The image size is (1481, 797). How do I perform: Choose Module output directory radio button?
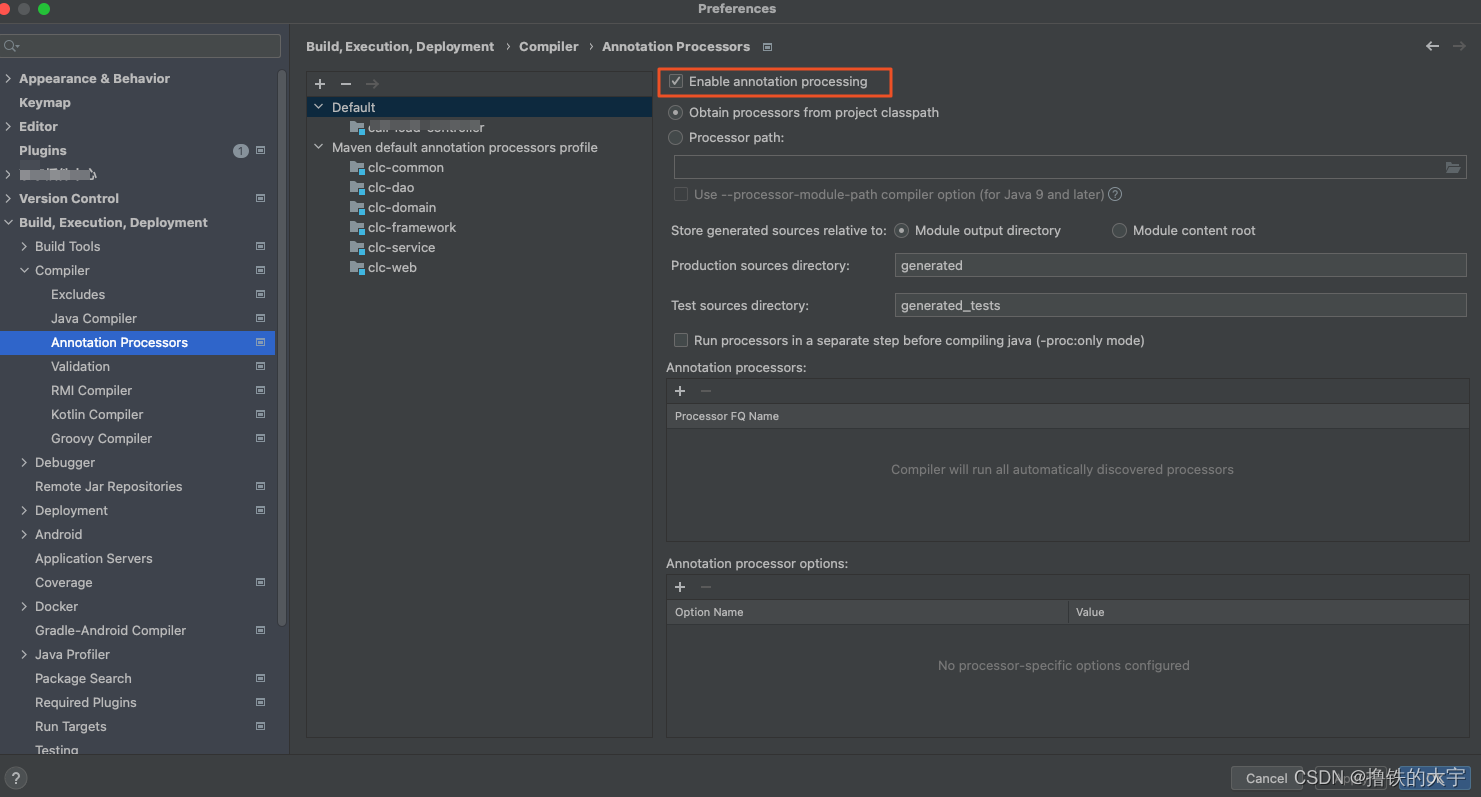coord(902,231)
